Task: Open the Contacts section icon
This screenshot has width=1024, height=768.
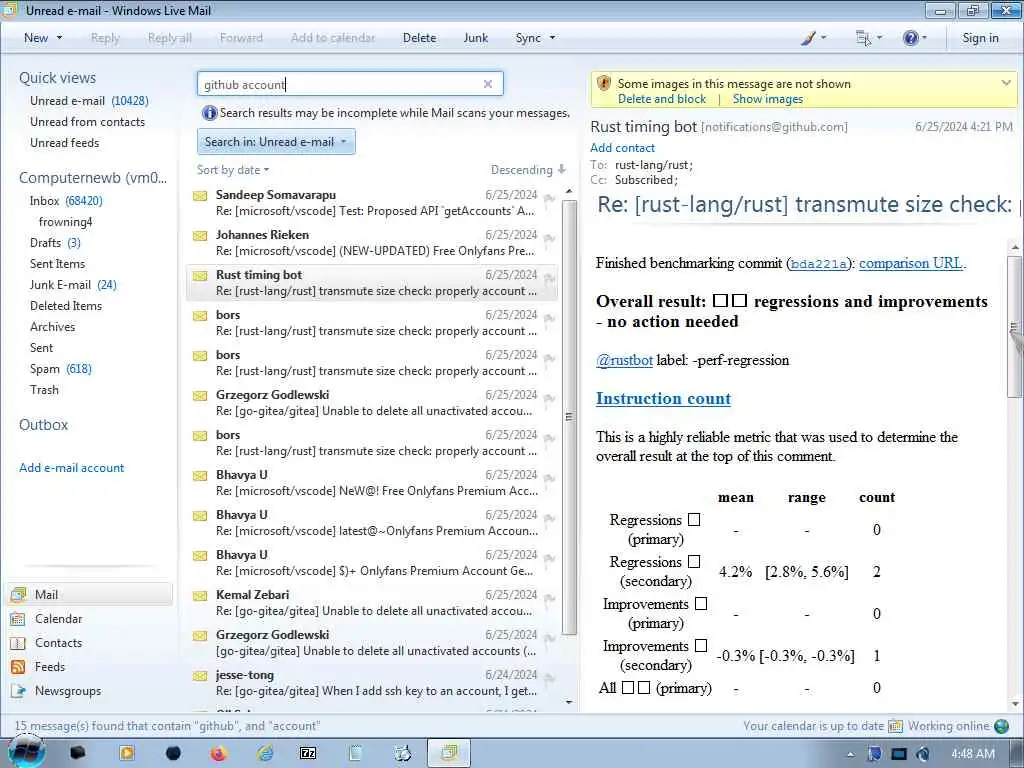Action: 18,643
